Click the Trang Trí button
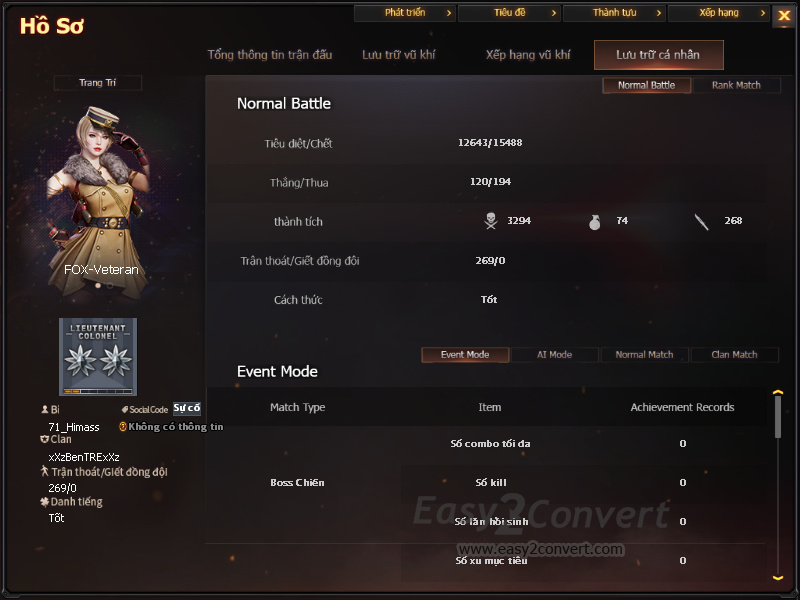 coord(97,83)
